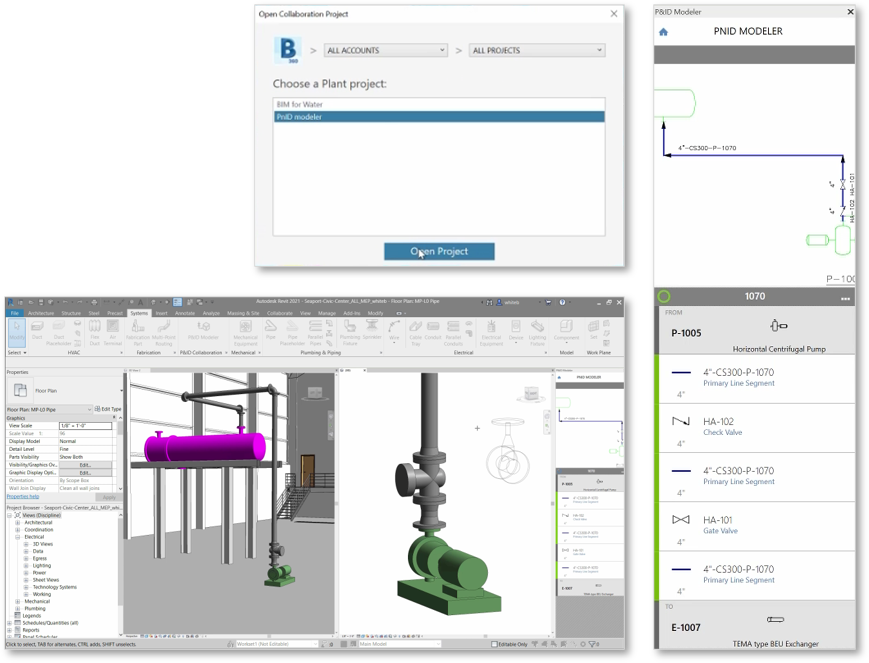The image size is (869, 663).
Task: Expand the Schedules/Quantities (all) node
Action: pos(9,623)
